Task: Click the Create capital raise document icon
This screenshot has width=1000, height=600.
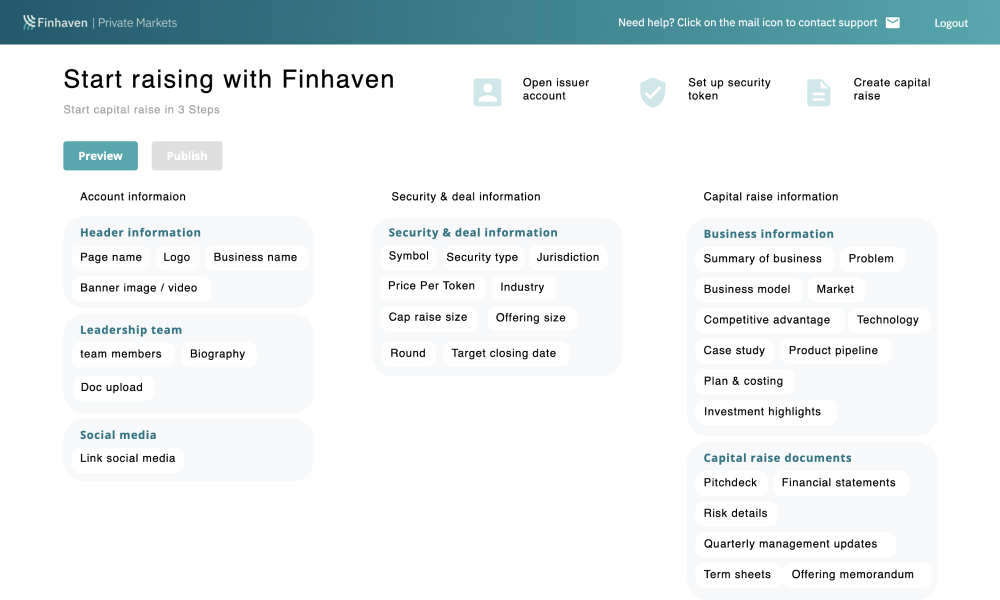Action: (818, 92)
